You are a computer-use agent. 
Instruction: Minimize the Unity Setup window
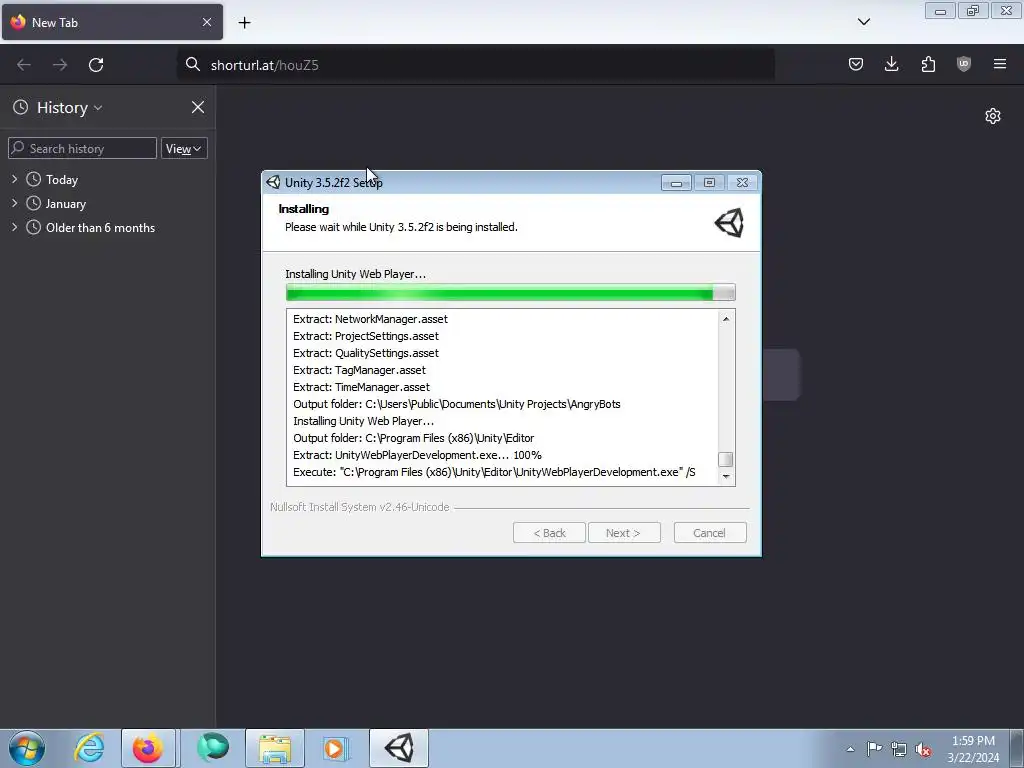coord(676,183)
